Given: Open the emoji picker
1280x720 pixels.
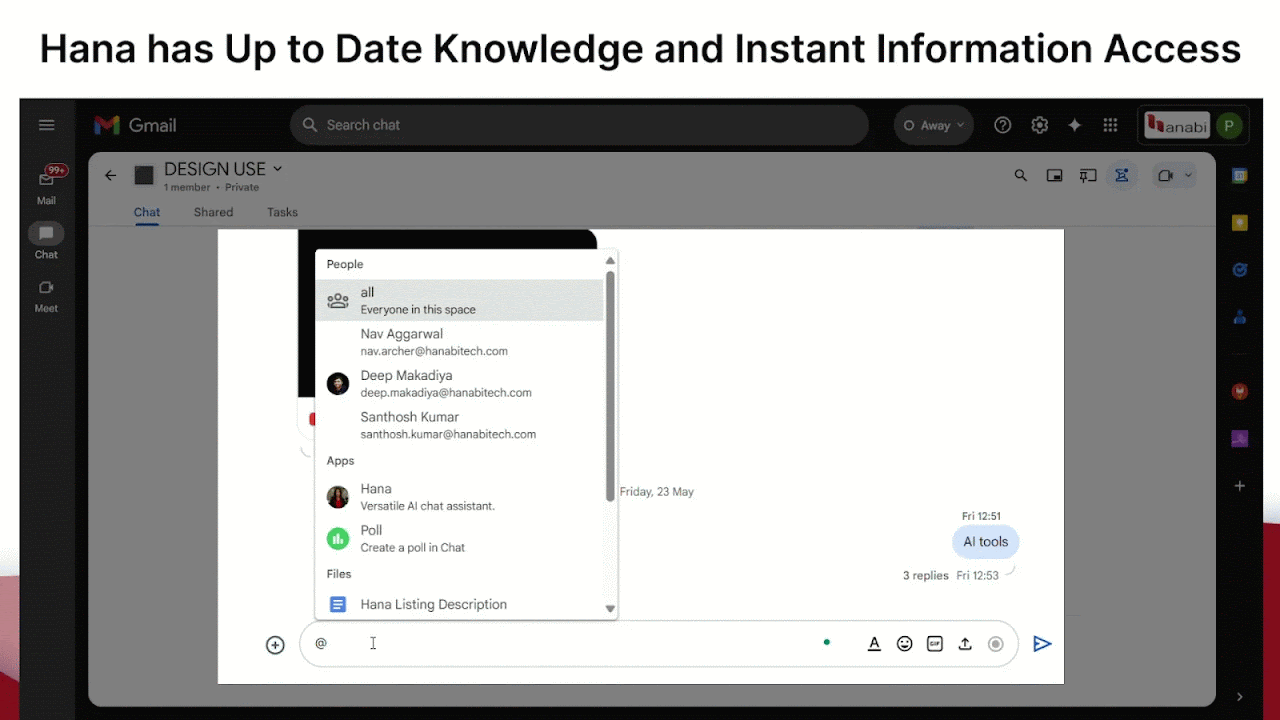Looking at the screenshot, I should (x=905, y=644).
